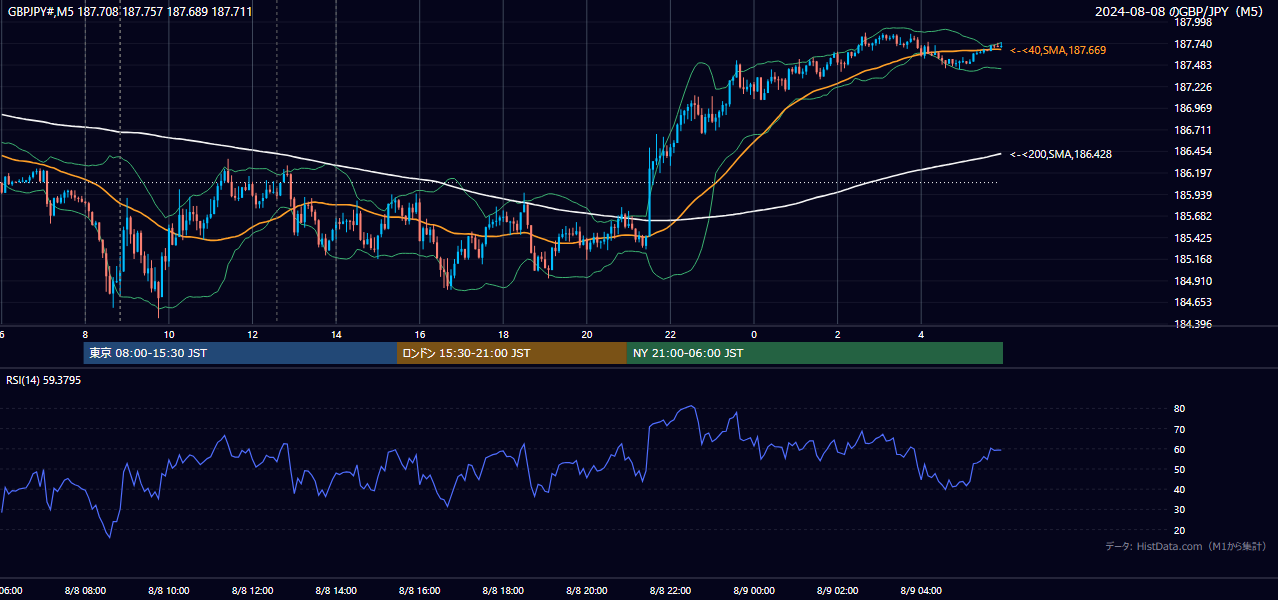Viewport: 1278px width, 600px height.
Task: Click hour 18 on the price chart axis
Action: coord(503,335)
